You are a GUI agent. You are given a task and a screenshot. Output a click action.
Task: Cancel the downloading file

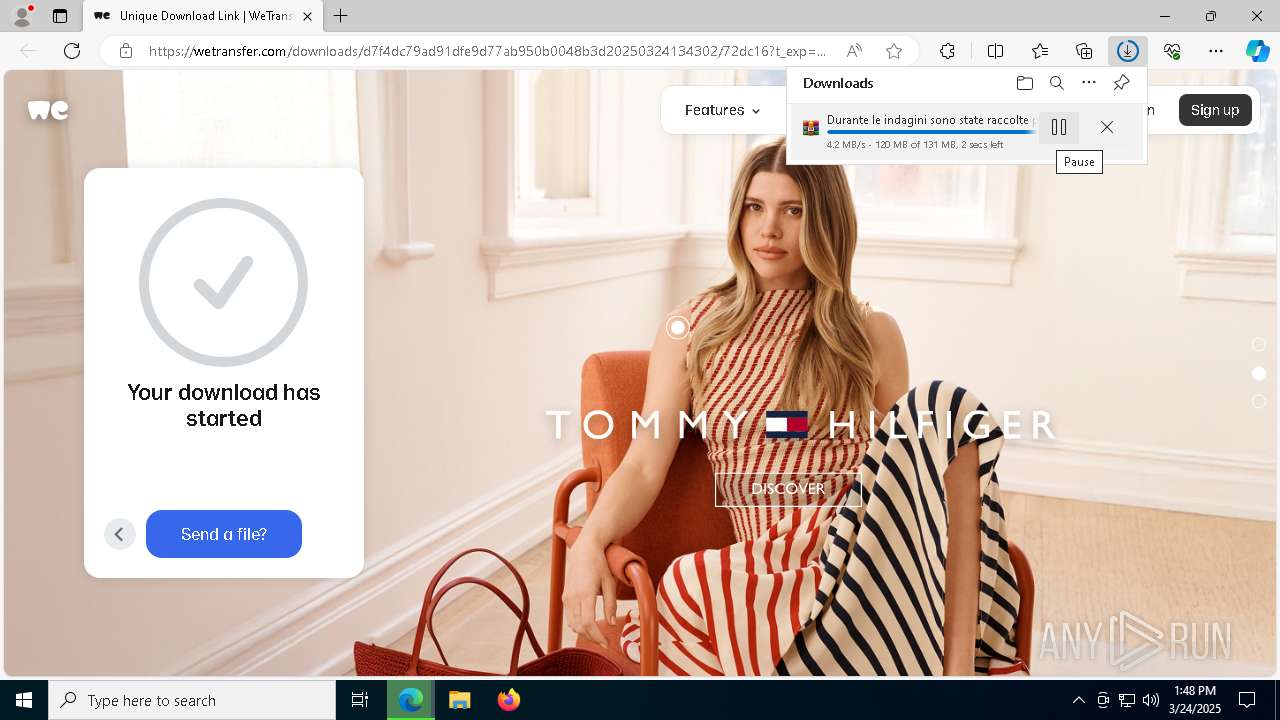click(x=1106, y=127)
